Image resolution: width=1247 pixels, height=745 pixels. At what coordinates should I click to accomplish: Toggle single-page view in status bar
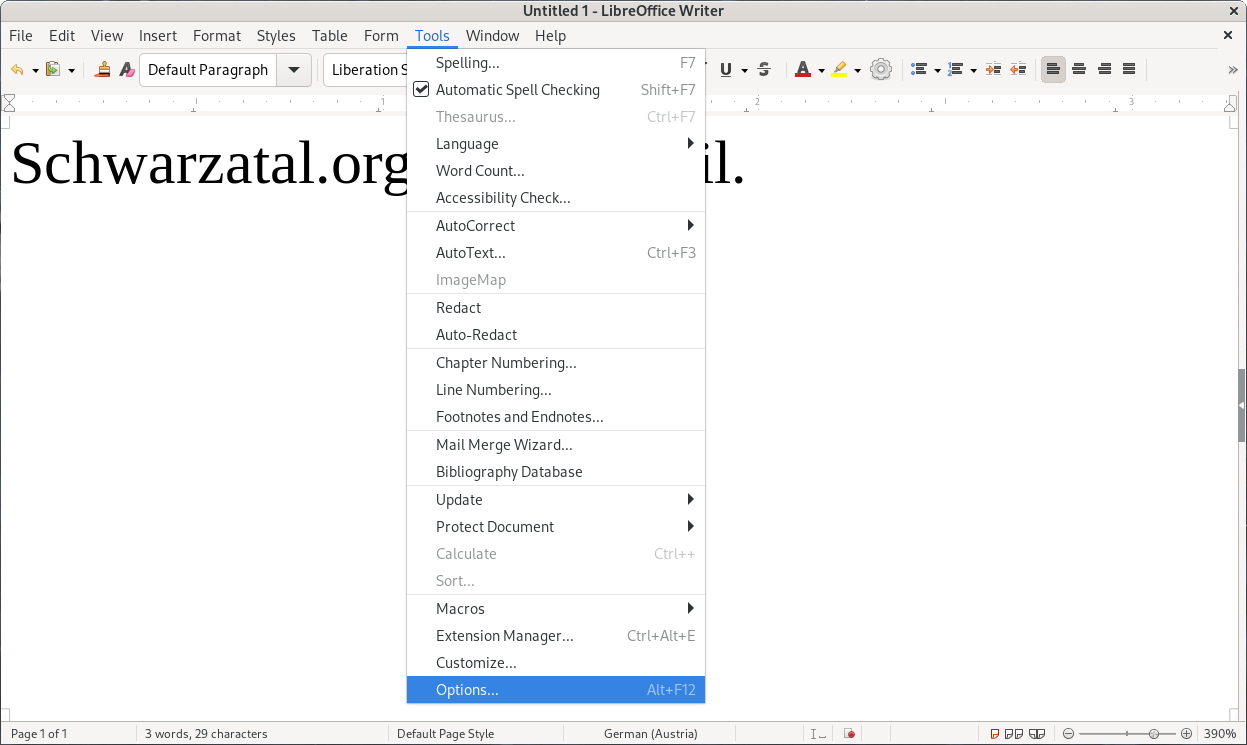(x=996, y=734)
